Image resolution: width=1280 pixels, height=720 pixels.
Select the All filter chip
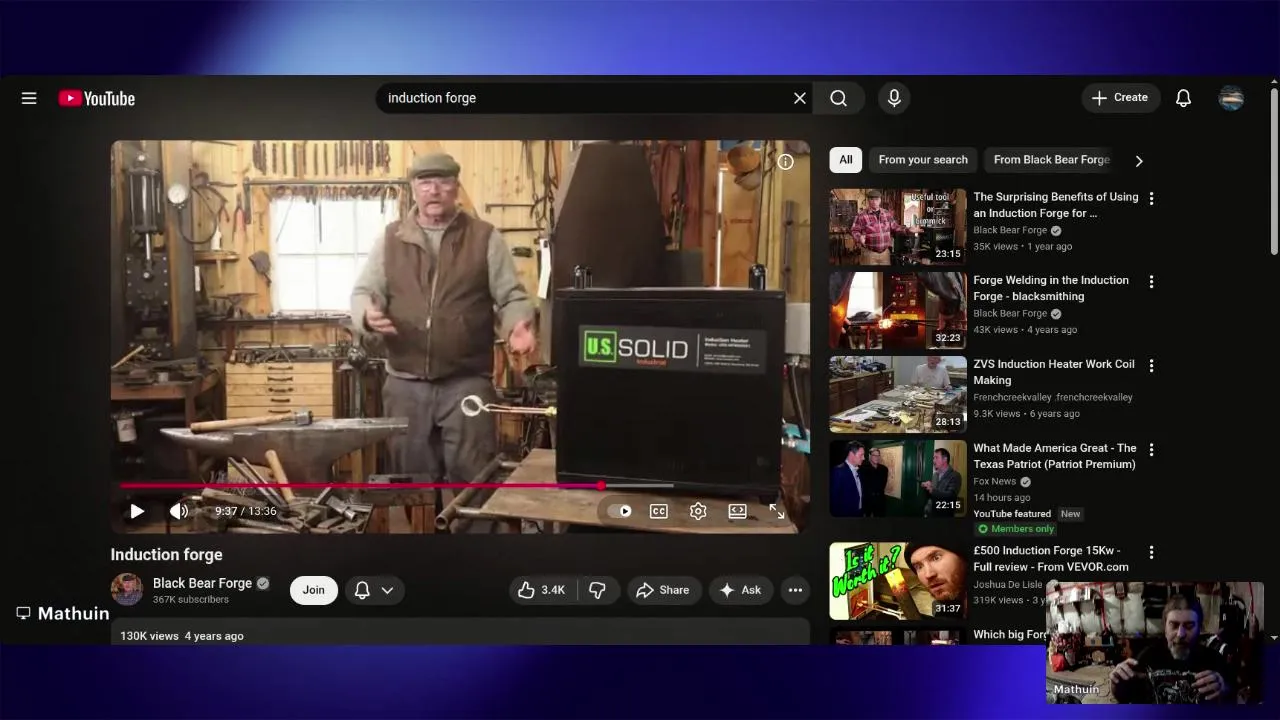(846, 160)
